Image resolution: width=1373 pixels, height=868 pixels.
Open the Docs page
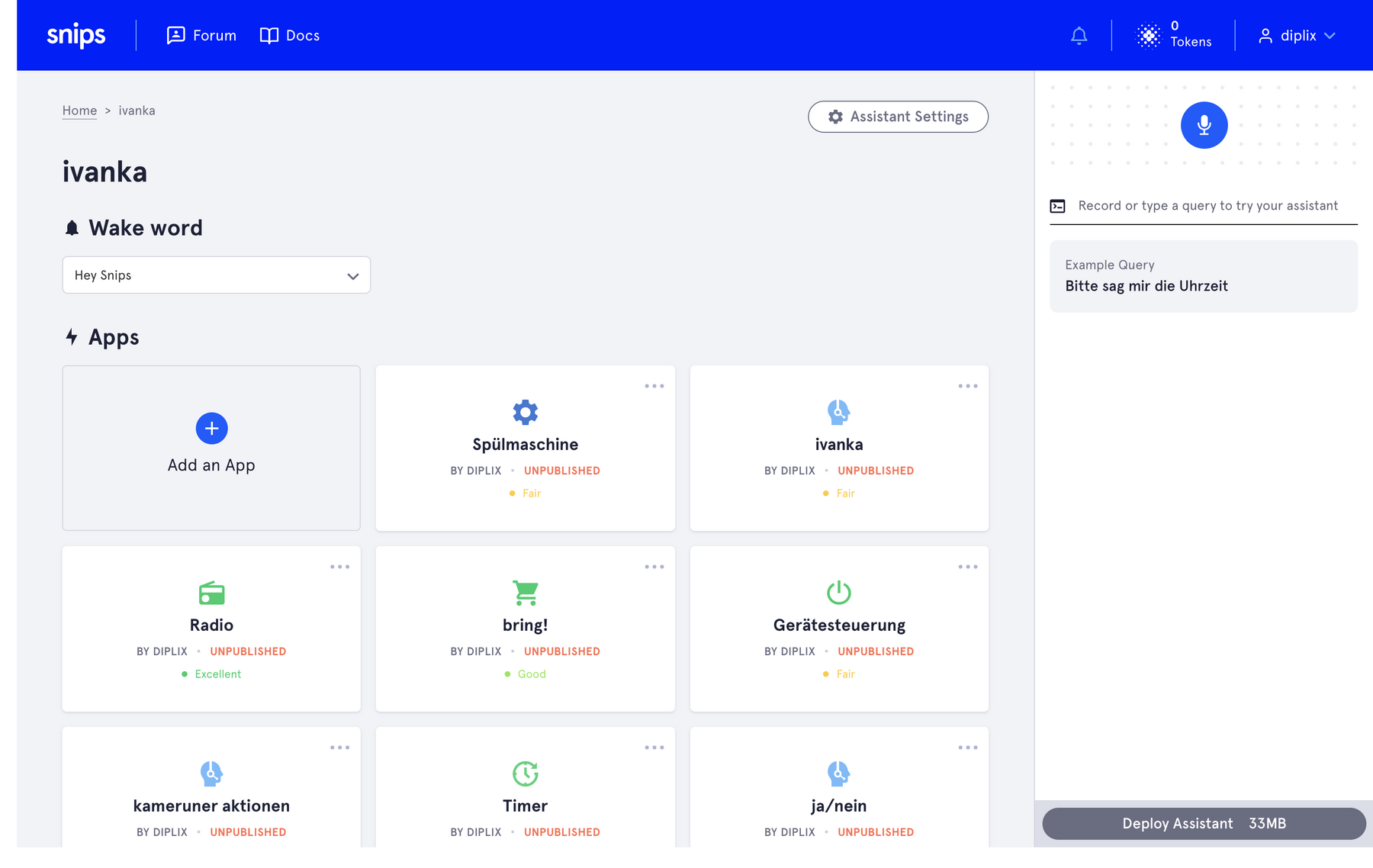(290, 36)
